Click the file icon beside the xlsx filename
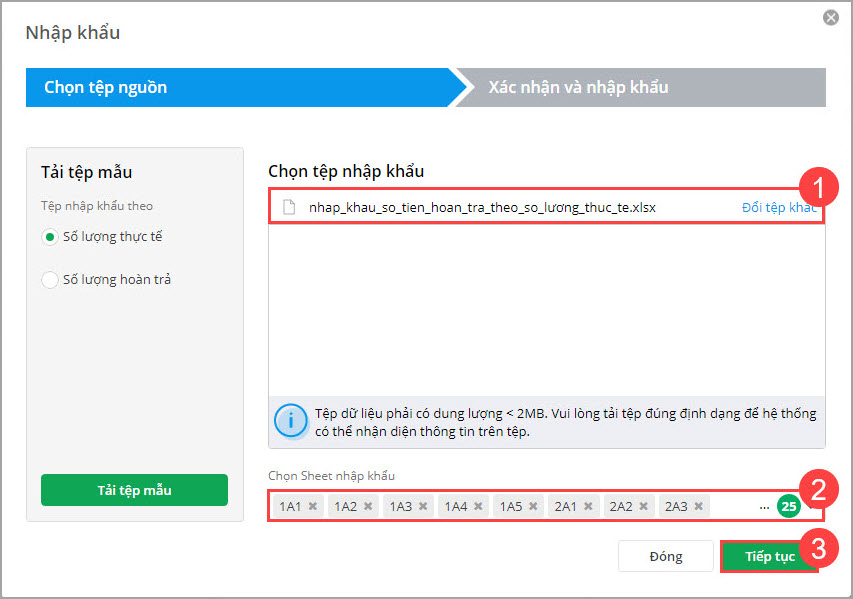Screen dimensions: 853x599 (x=290, y=208)
